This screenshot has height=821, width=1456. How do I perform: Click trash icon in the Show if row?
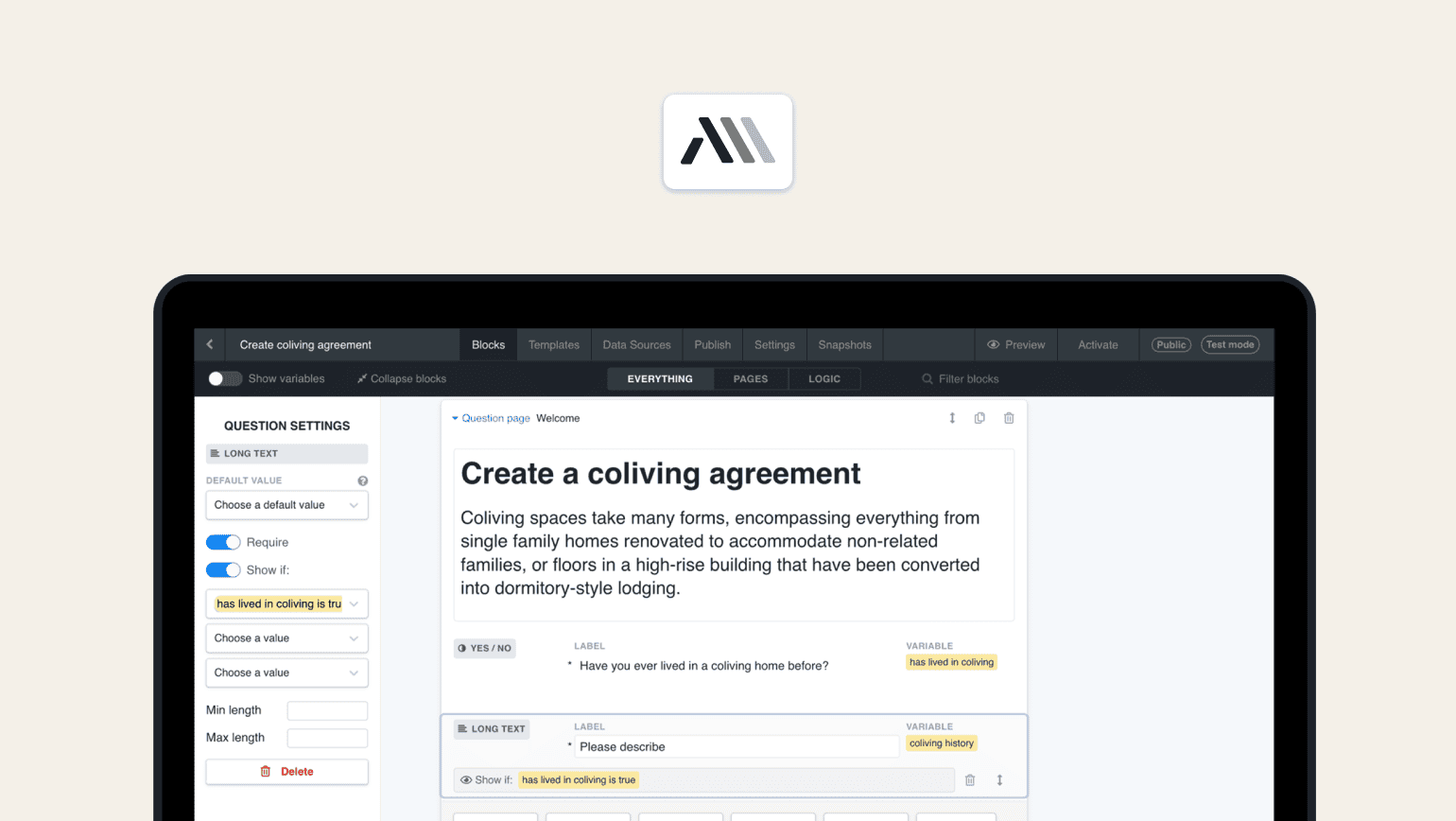point(970,780)
